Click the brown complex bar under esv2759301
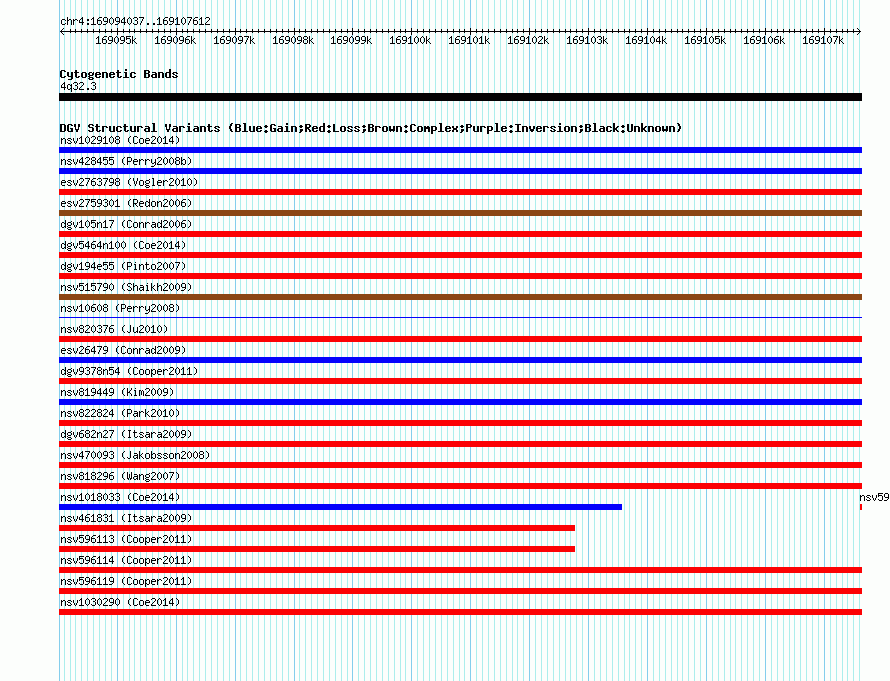Viewport: 890px width, 681px height. (x=460, y=213)
